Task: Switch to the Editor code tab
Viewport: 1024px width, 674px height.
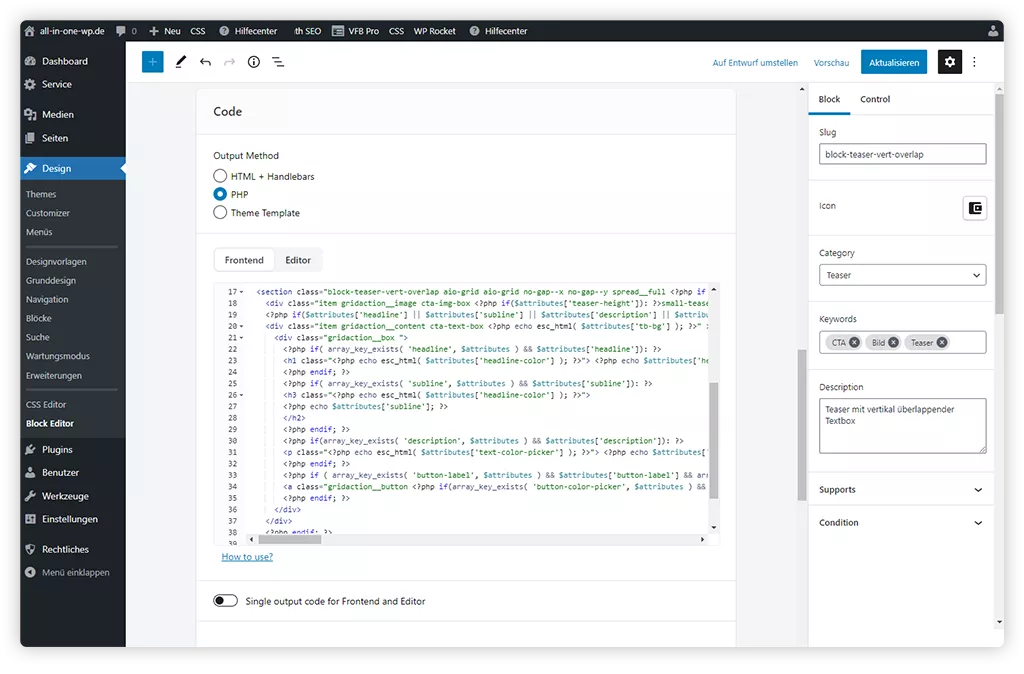Action: 298,259
